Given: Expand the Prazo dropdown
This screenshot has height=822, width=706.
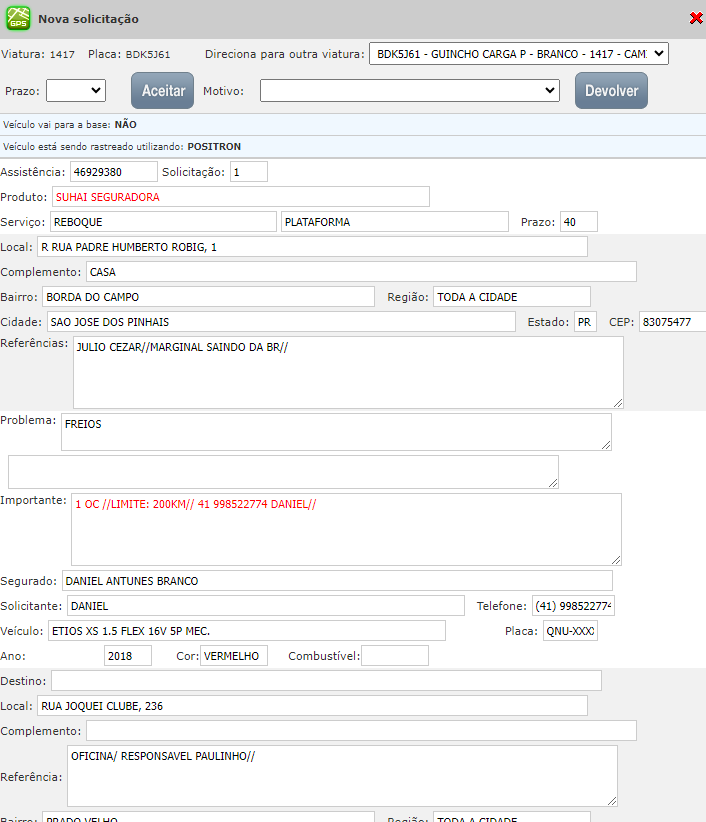Looking at the screenshot, I should (x=75, y=91).
